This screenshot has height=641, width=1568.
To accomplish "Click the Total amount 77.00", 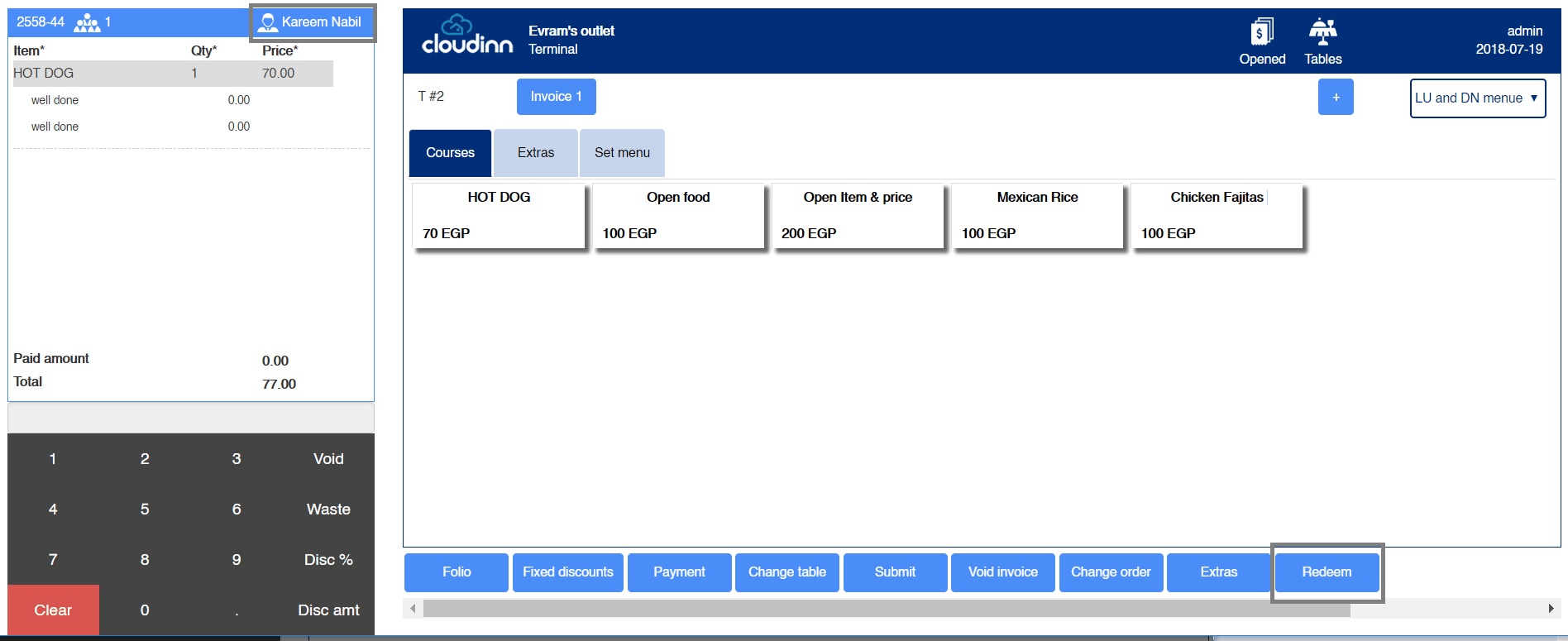I will click(x=279, y=384).
